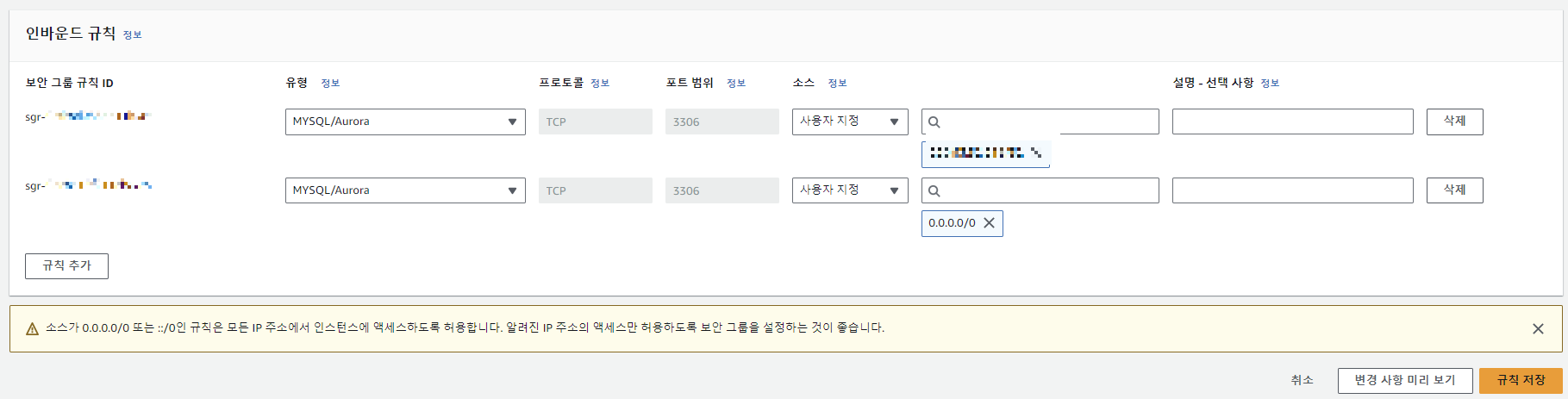The image size is (1568, 399).
Task: Click the first rule's 3306 port field
Action: point(722,122)
